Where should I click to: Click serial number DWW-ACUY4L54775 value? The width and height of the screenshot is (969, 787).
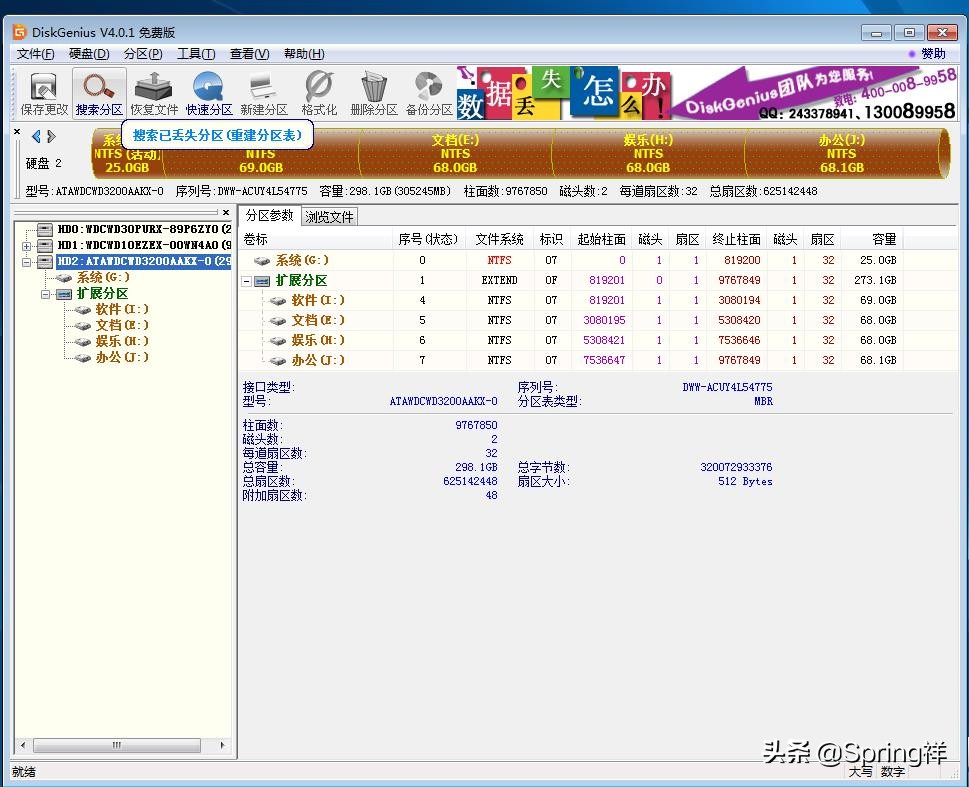click(727, 387)
